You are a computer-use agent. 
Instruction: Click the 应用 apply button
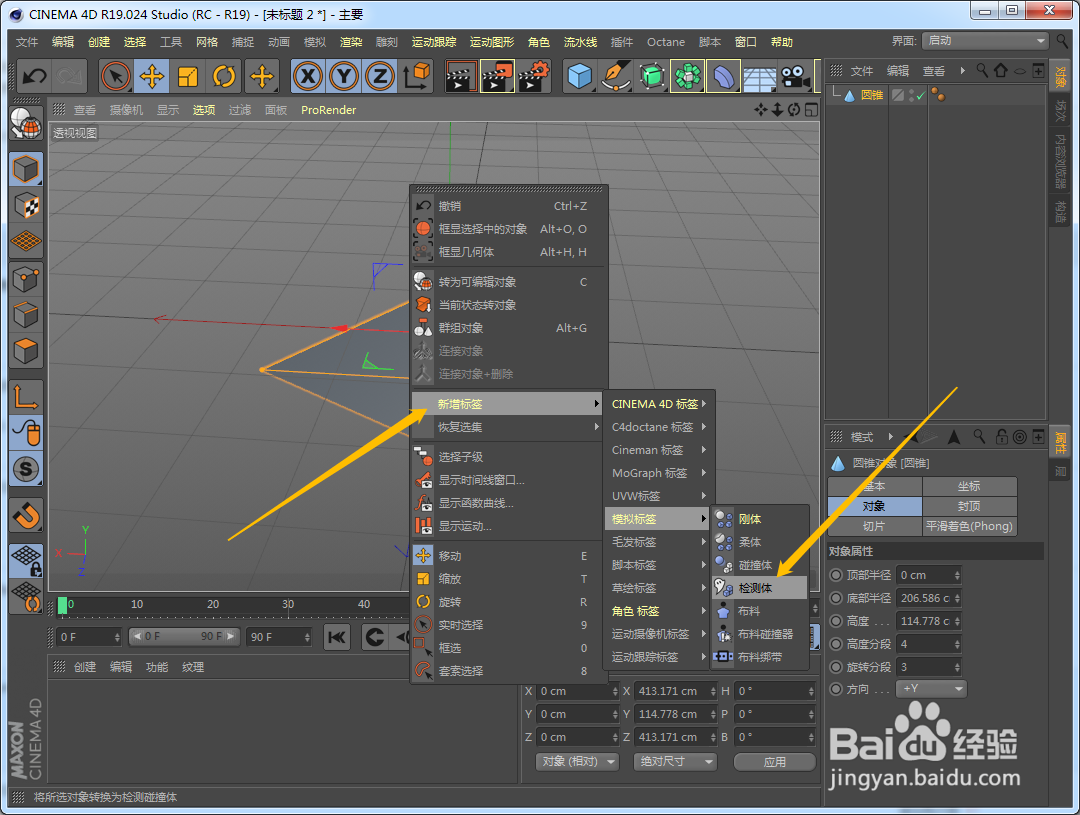[x=774, y=762]
